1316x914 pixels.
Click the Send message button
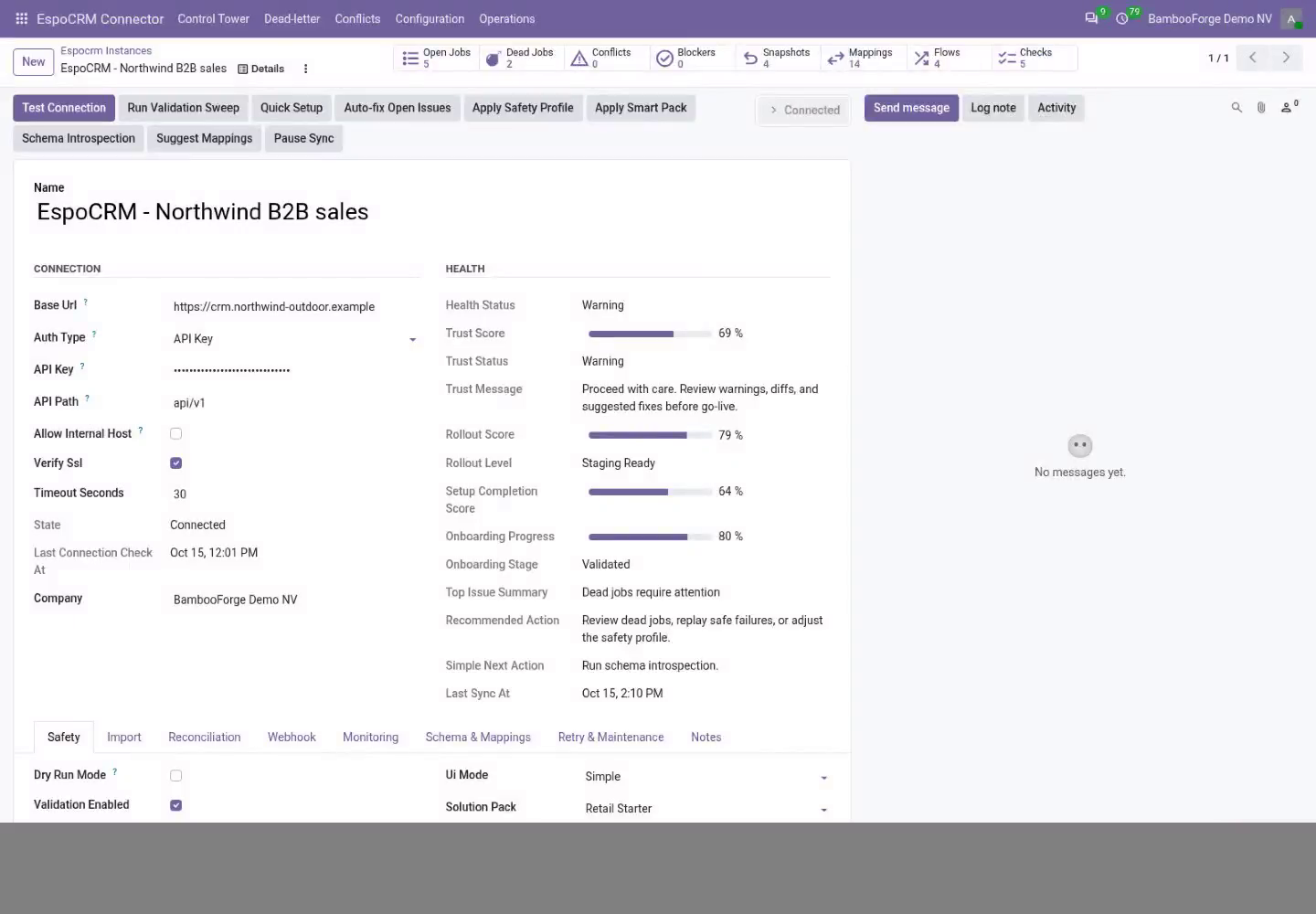pos(911,108)
